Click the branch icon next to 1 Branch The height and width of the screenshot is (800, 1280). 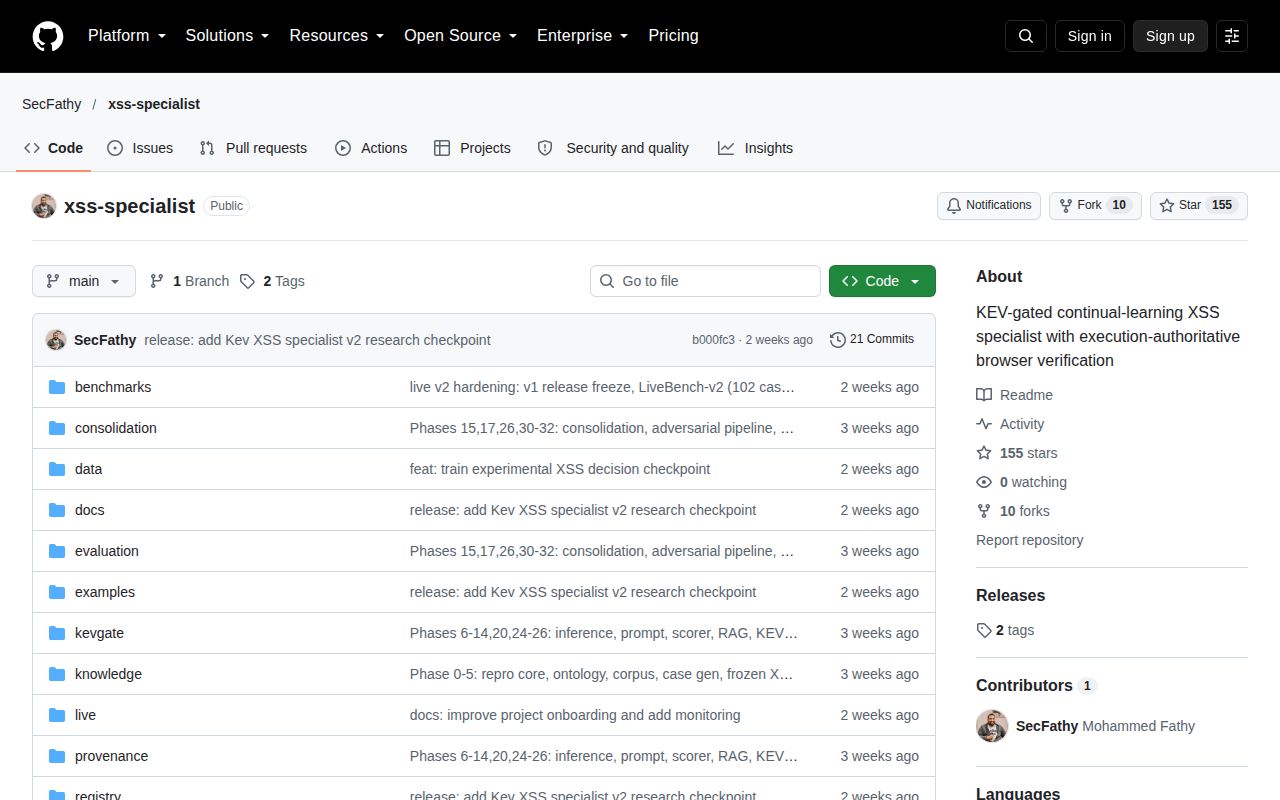pos(157,281)
